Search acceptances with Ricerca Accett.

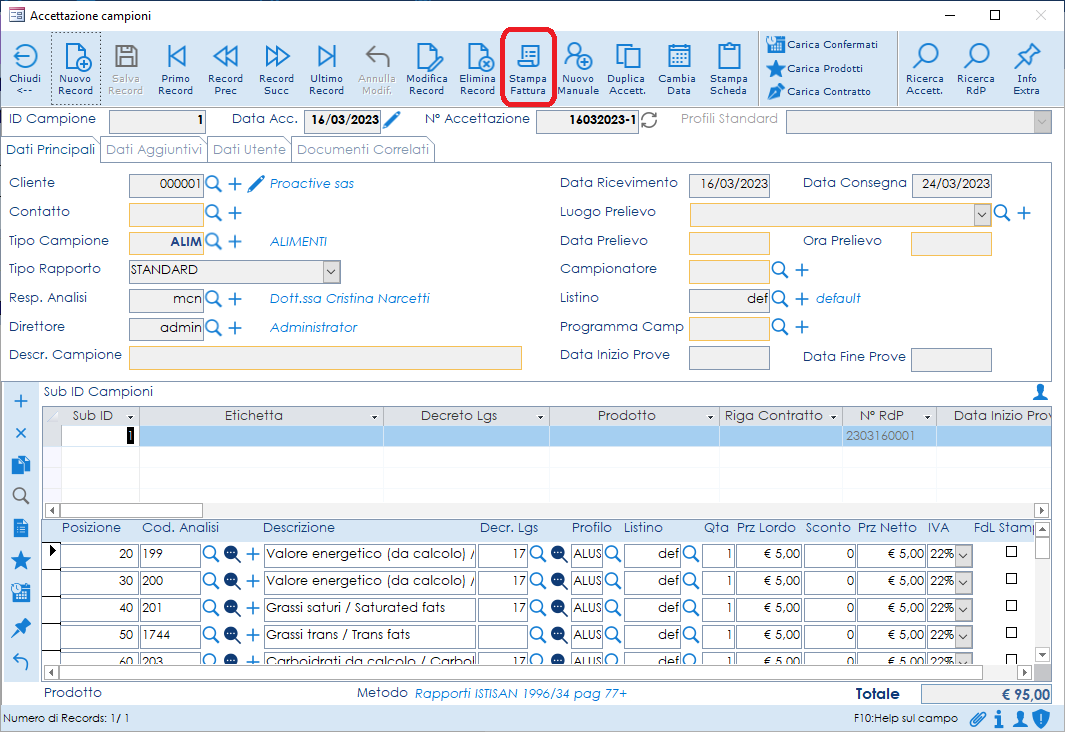925,69
